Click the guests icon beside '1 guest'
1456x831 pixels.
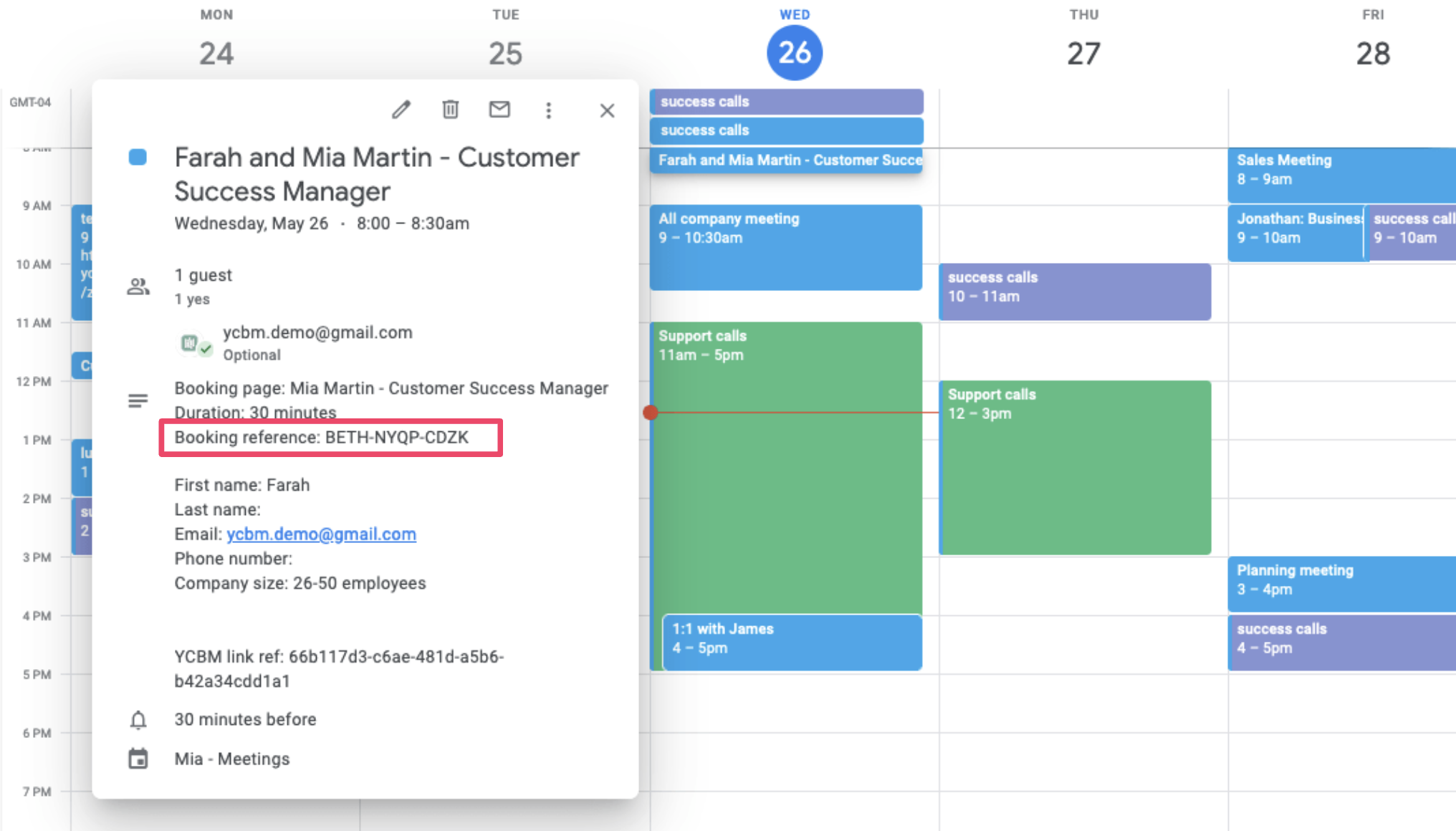[x=138, y=285]
